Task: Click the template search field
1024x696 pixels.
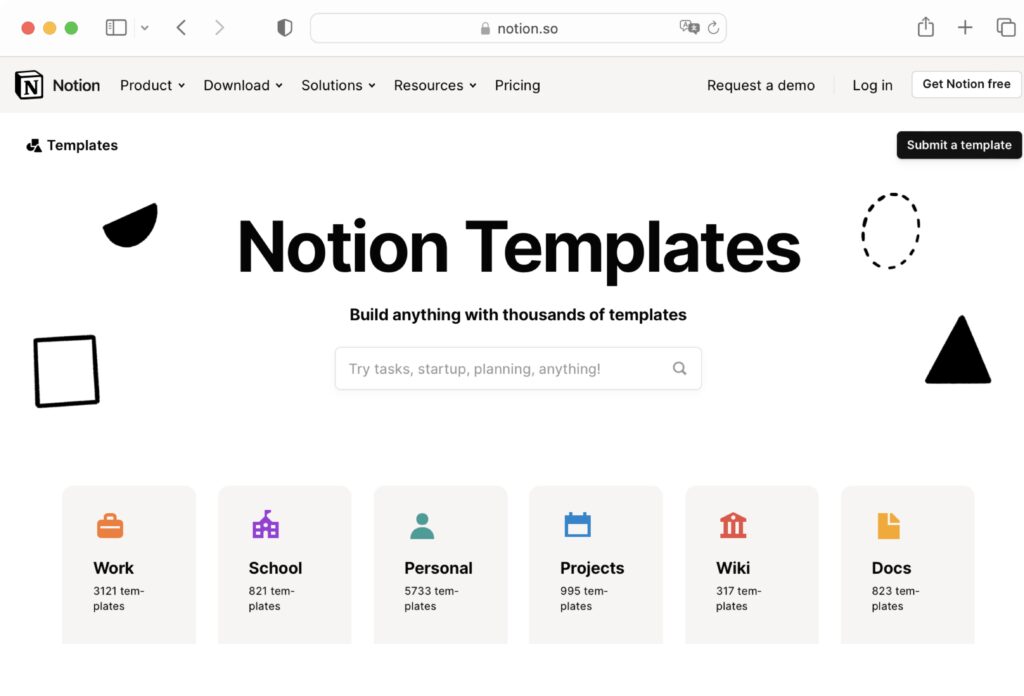Action: [x=518, y=369]
